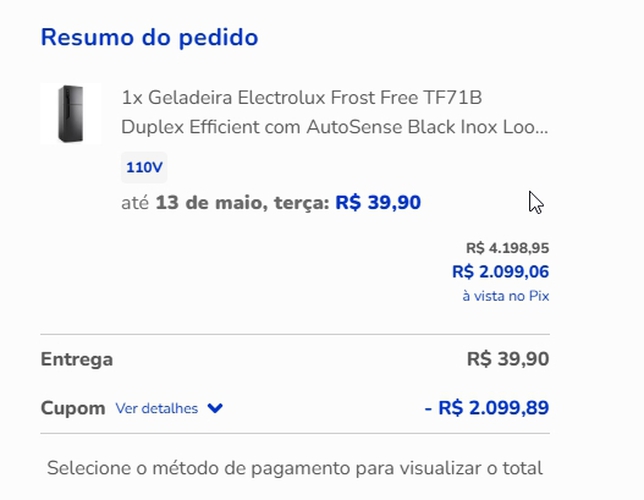Click the Cupom label
644x500 pixels.
pos(73,408)
